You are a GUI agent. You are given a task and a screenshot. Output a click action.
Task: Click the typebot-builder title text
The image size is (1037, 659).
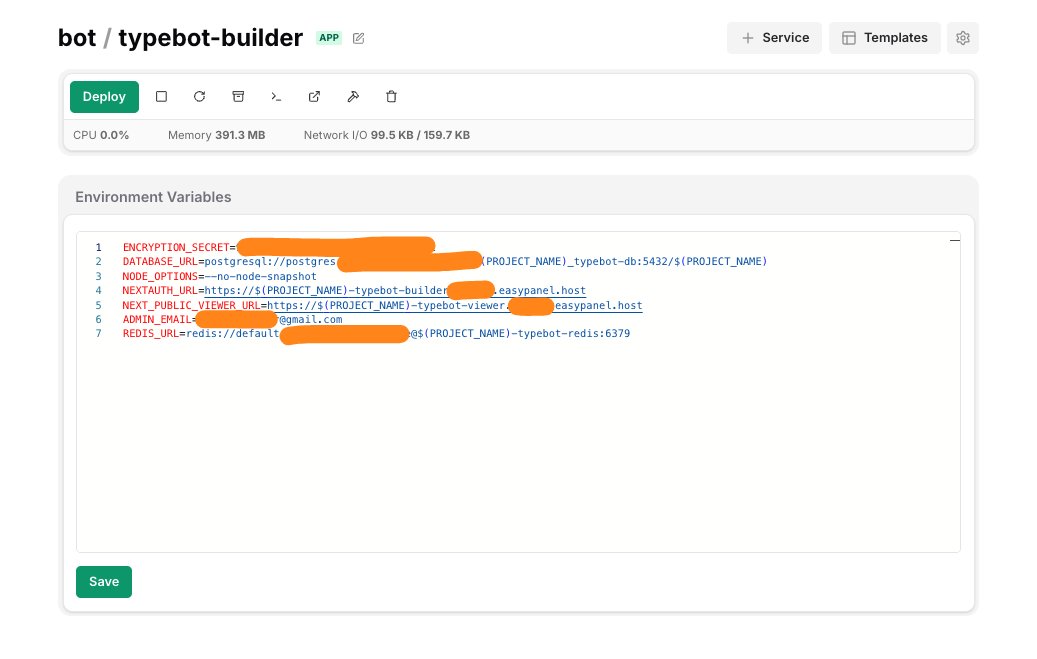pos(210,38)
